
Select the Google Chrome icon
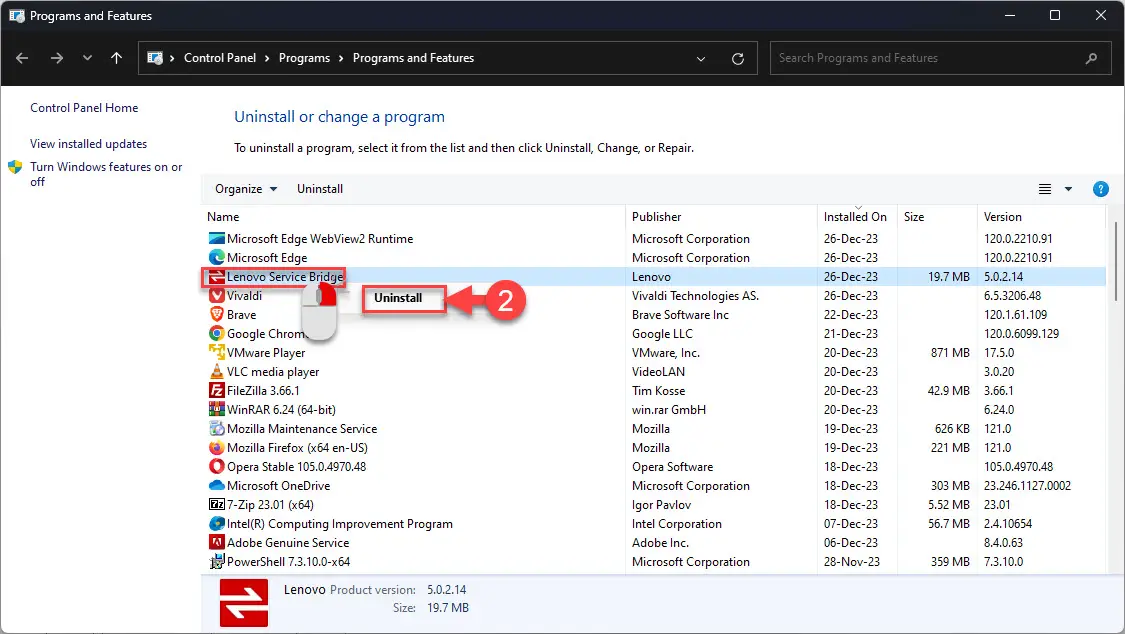point(216,333)
